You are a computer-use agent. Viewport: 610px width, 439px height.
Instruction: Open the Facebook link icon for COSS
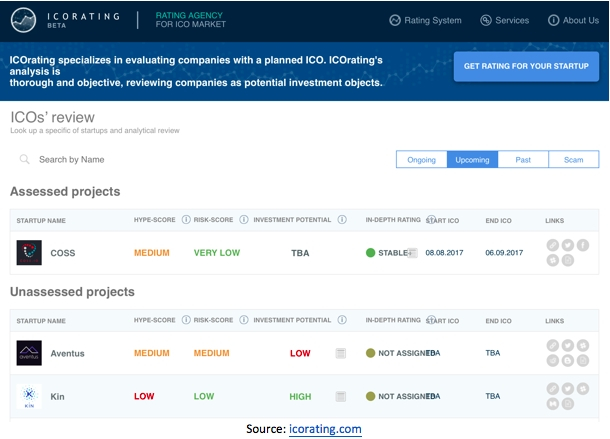point(583,246)
